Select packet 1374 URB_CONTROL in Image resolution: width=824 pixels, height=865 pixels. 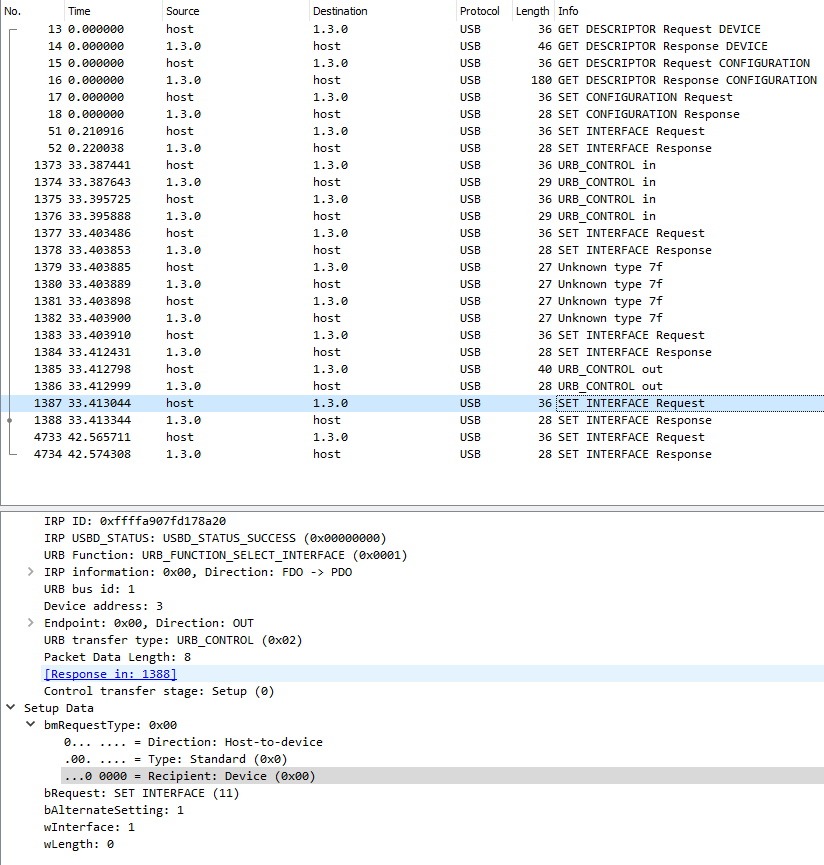point(412,182)
